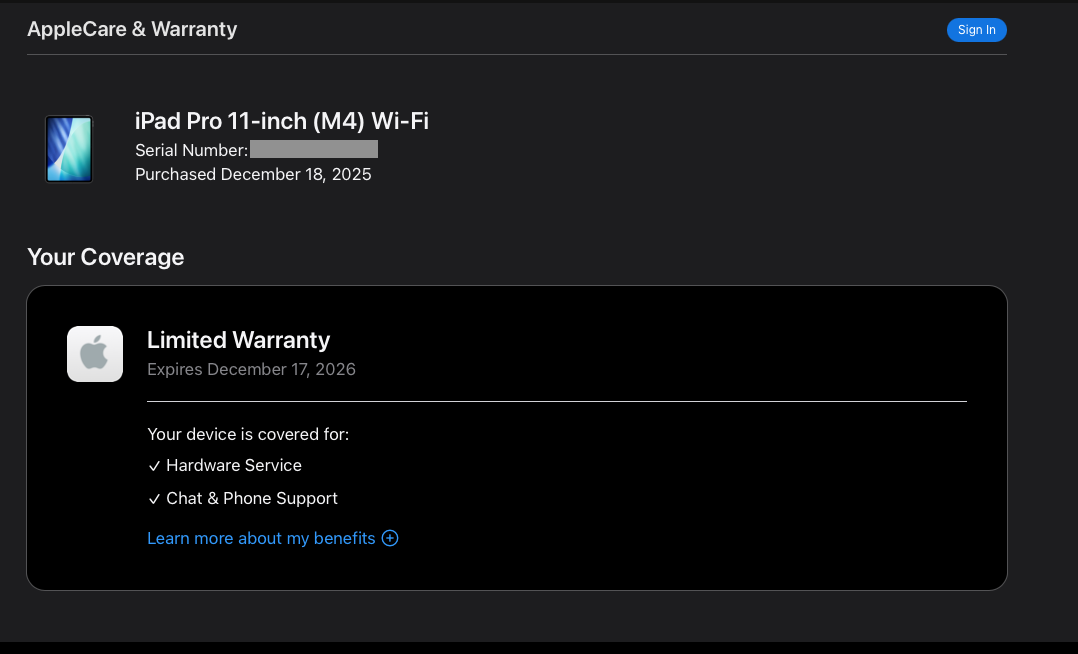Click the redacted serial number value
The image size is (1078, 654).
tap(314, 150)
